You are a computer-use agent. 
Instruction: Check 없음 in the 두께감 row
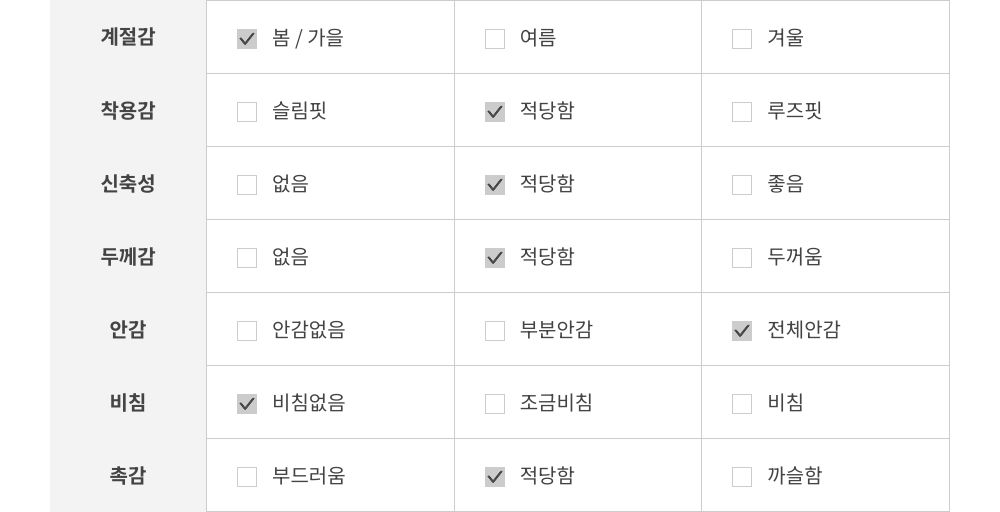[247, 258]
